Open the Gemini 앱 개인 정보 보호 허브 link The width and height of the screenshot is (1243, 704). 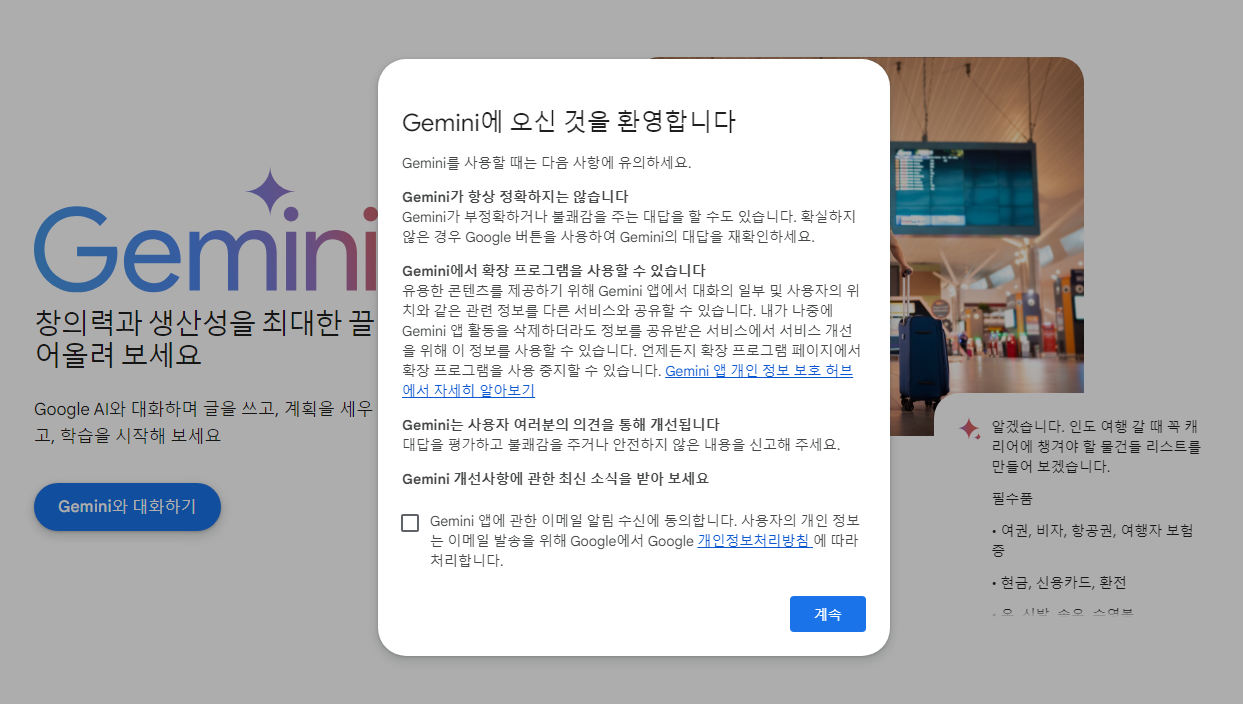click(627, 380)
